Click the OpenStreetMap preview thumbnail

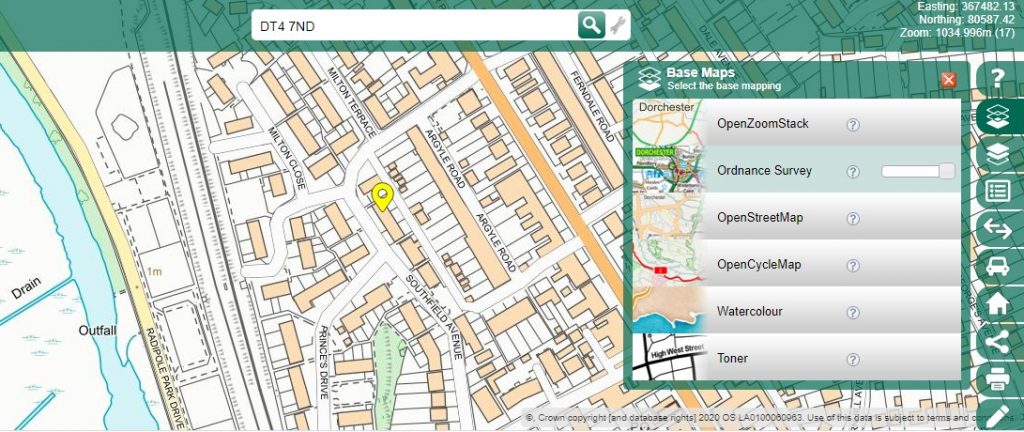point(668,217)
